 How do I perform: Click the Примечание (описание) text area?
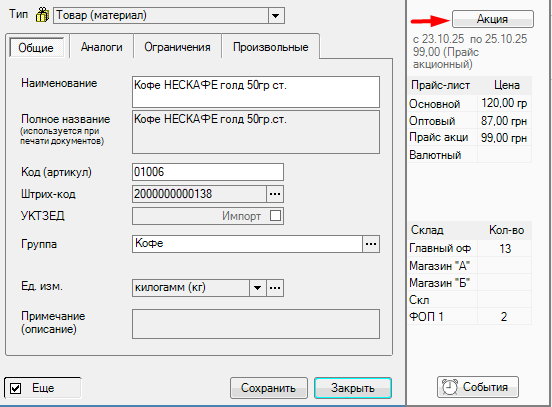pos(256,324)
